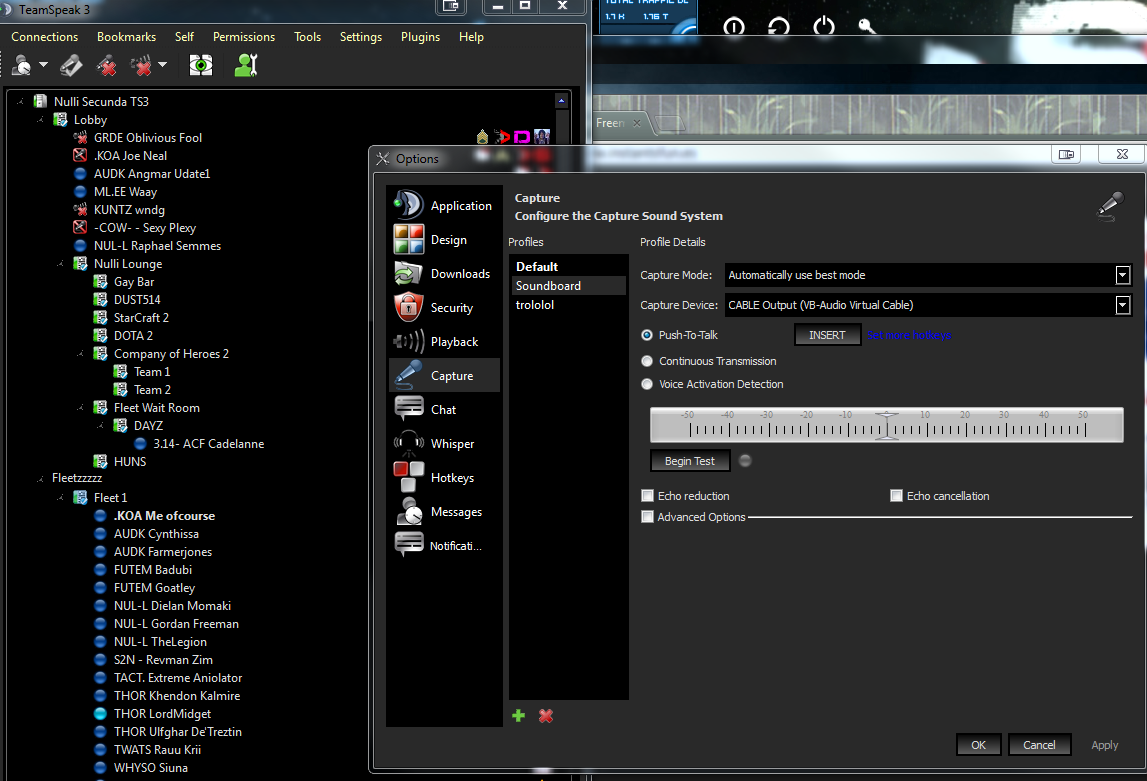Image resolution: width=1147 pixels, height=781 pixels.
Task: Select Security options category icon
Action: click(408, 307)
